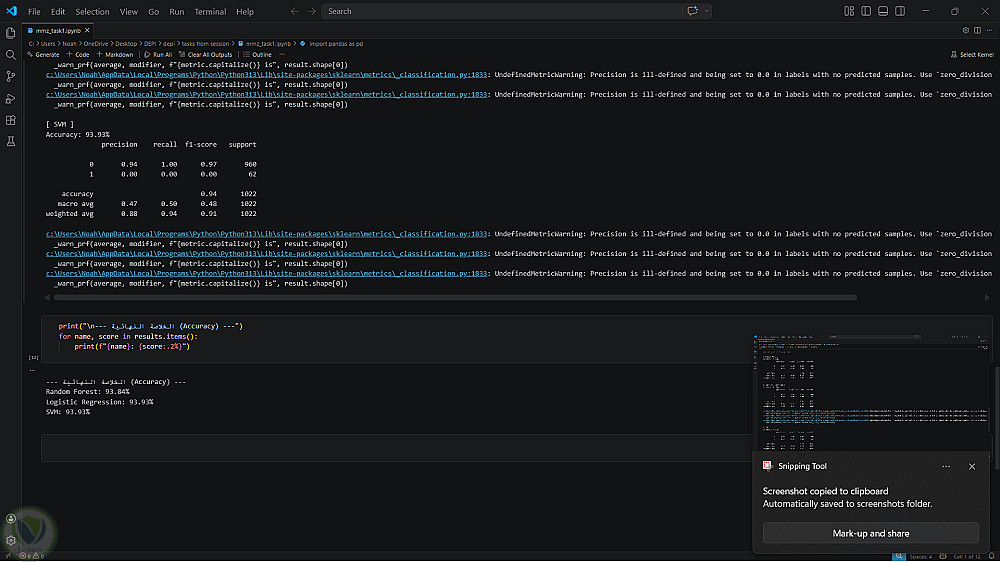Expand the notebook toolbar more actions ellipsis
The image size is (1000, 562).
point(281,55)
